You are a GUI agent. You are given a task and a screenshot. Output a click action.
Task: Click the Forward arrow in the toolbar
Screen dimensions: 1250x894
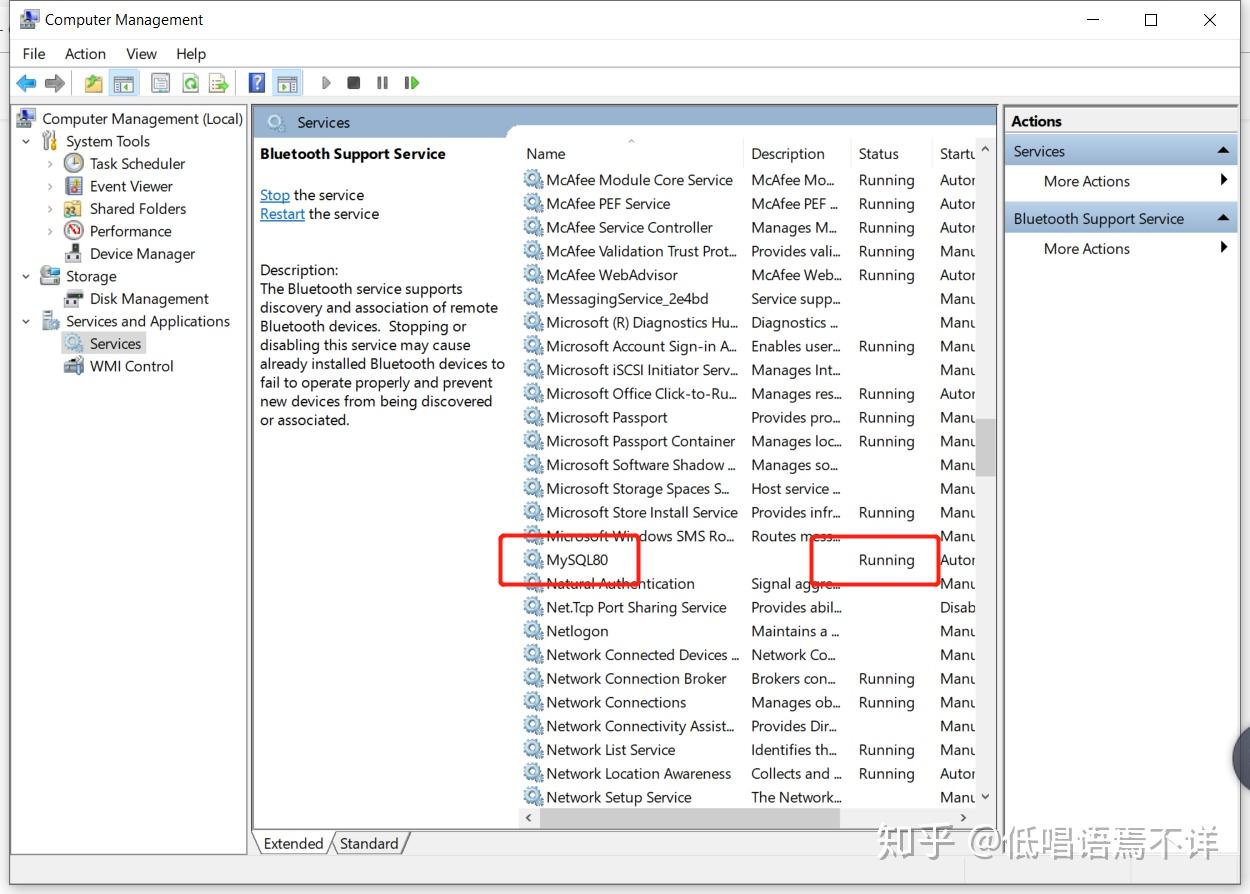point(55,83)
